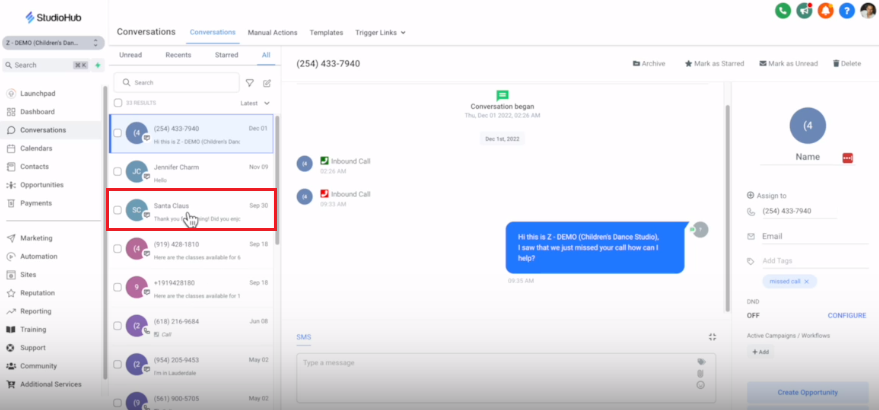Open Automation in the sidebar

(39, 256)
